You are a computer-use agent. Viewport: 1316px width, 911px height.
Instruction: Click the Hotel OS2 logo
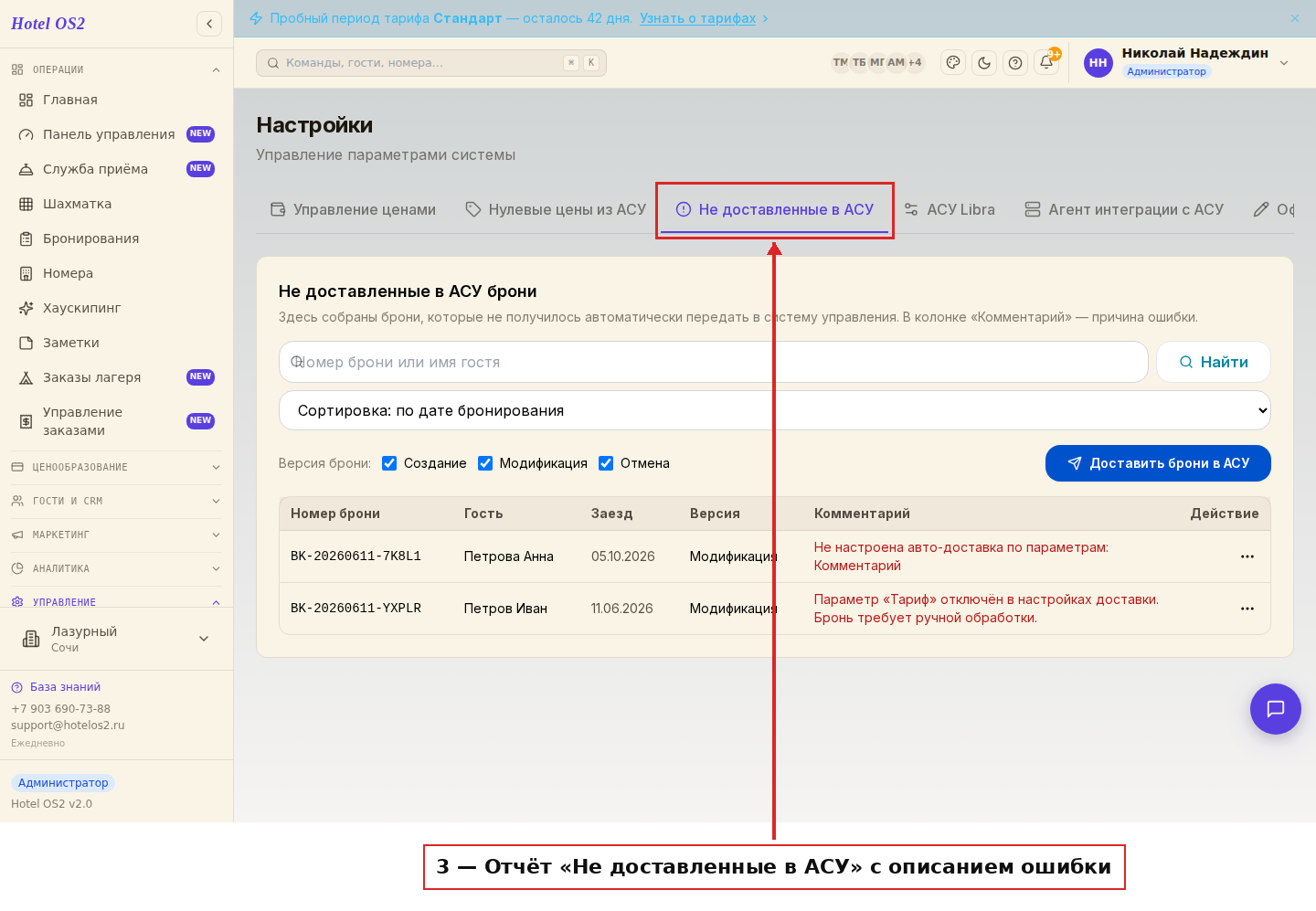(48, 24)
